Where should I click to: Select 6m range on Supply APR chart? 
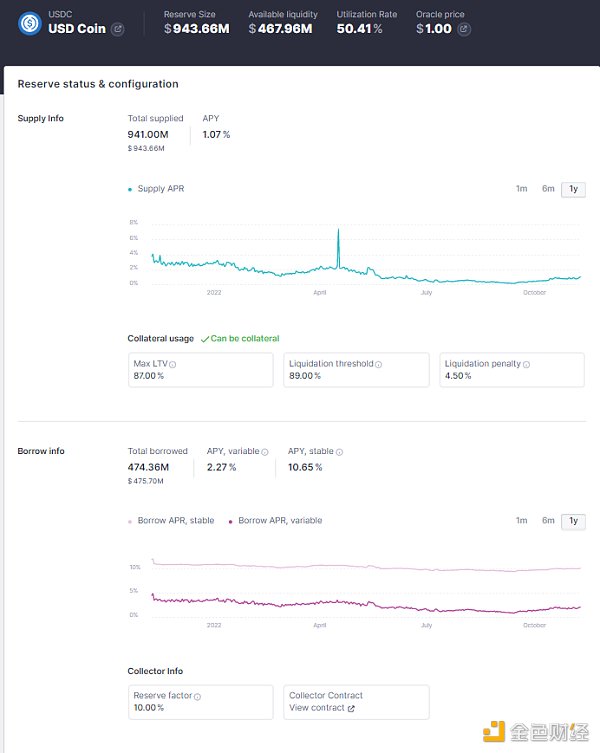click(x=548, y=189)
